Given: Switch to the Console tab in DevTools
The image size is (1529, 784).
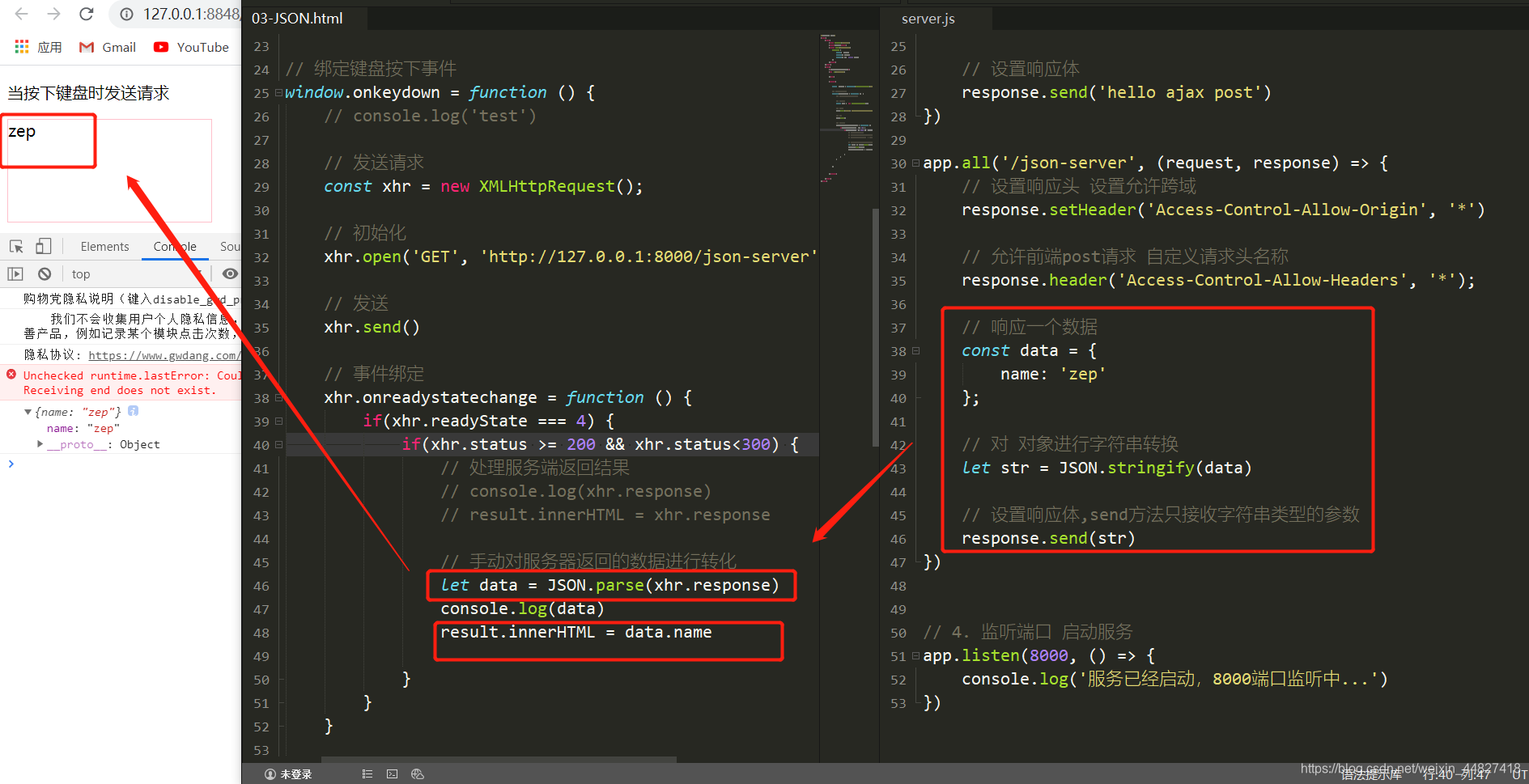Looking at the screenshot, I should (x=175, y=247).
